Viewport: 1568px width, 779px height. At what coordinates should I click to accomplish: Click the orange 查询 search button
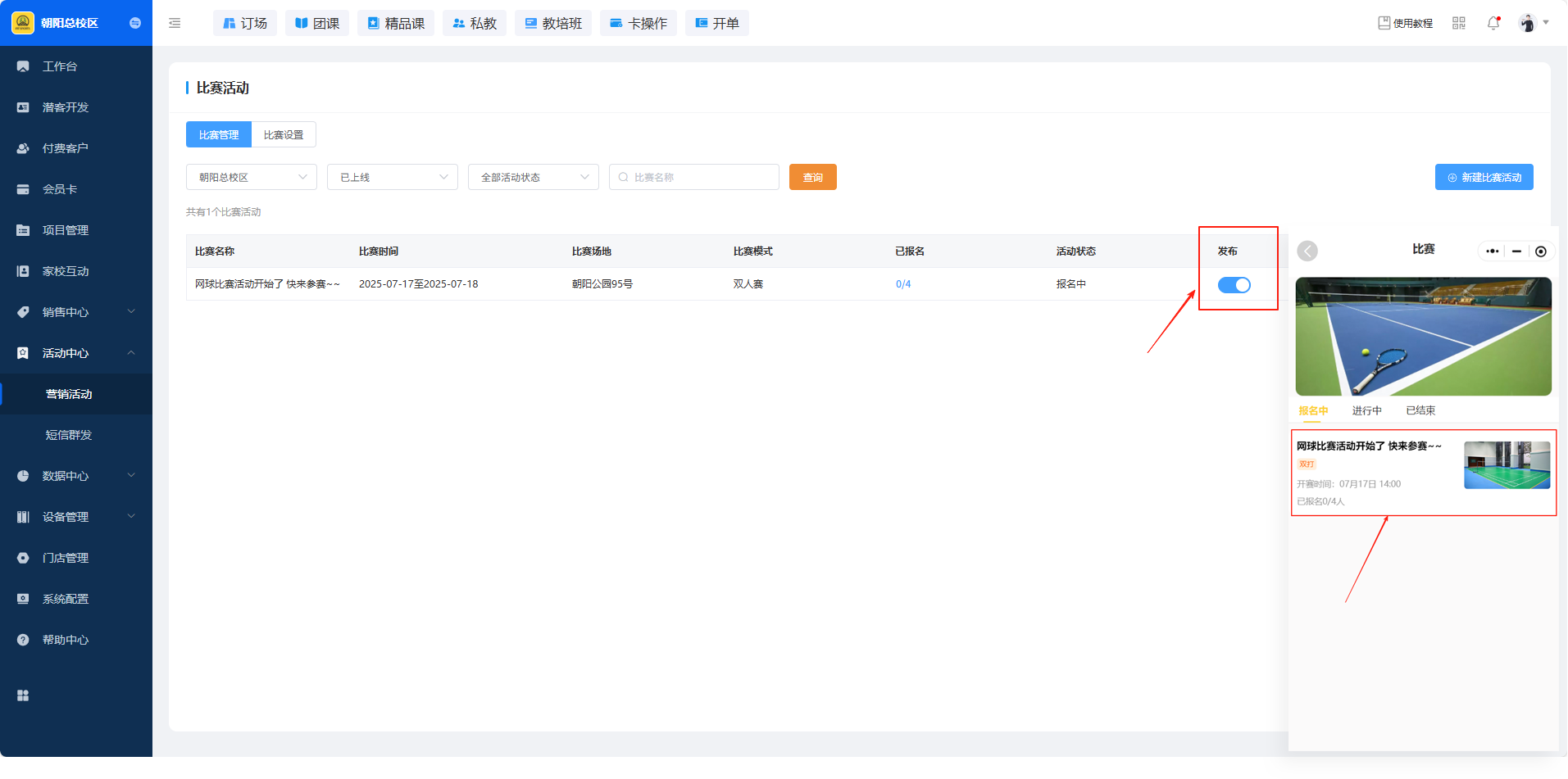[x=812, y=177]
